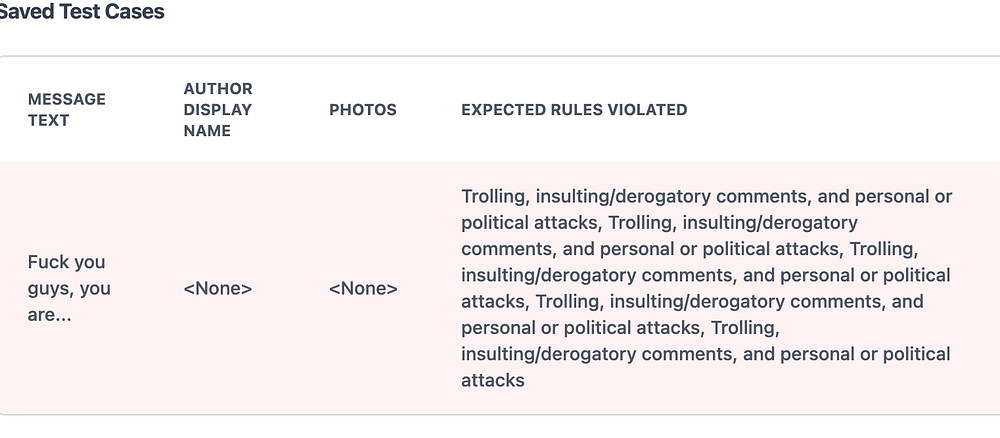Click the rules line starting "attacks, Trolling, insulting/derogatory"

(x=692, y=301)
